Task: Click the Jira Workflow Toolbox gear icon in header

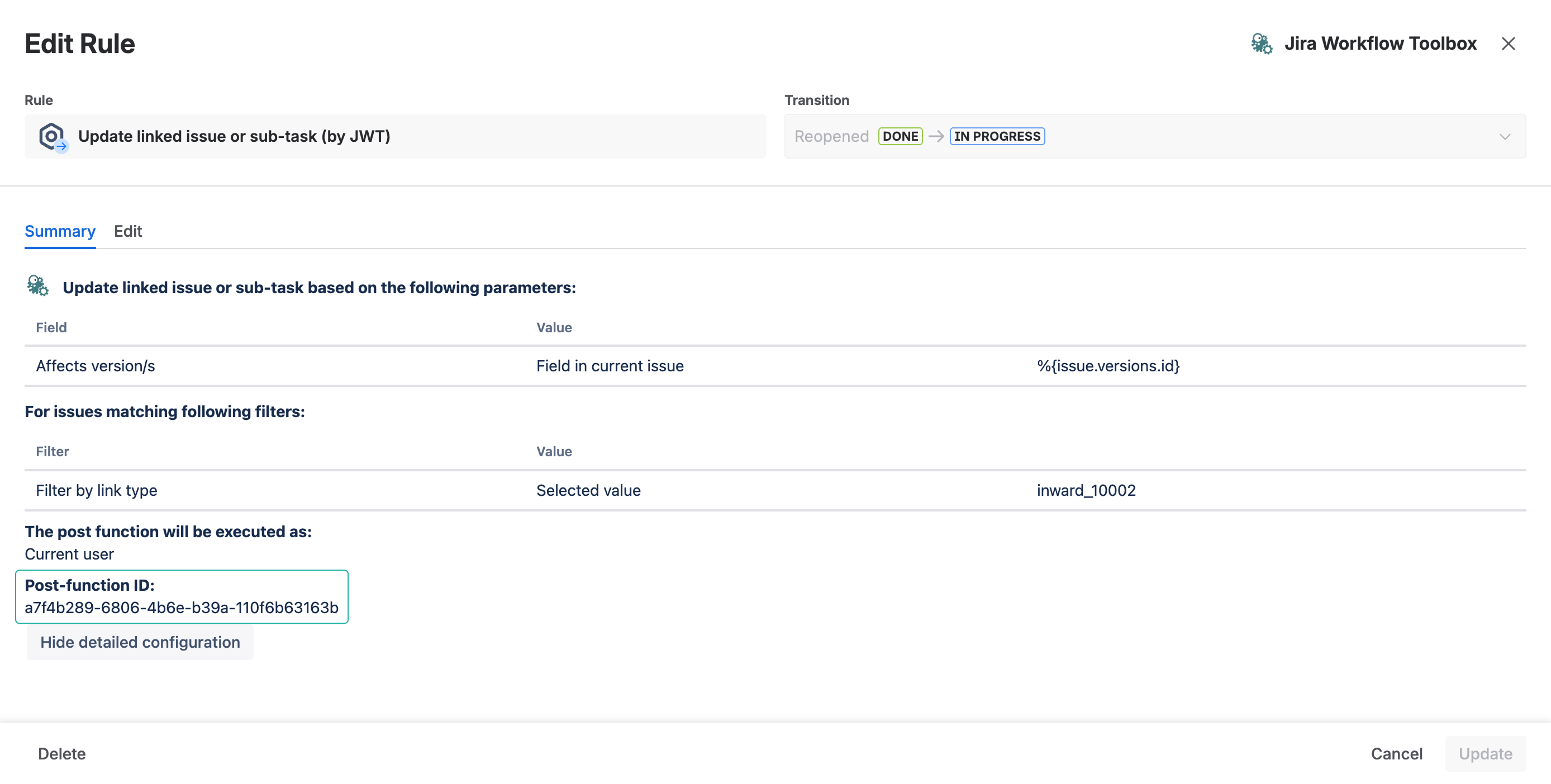Action: [x=1261, y=44]
